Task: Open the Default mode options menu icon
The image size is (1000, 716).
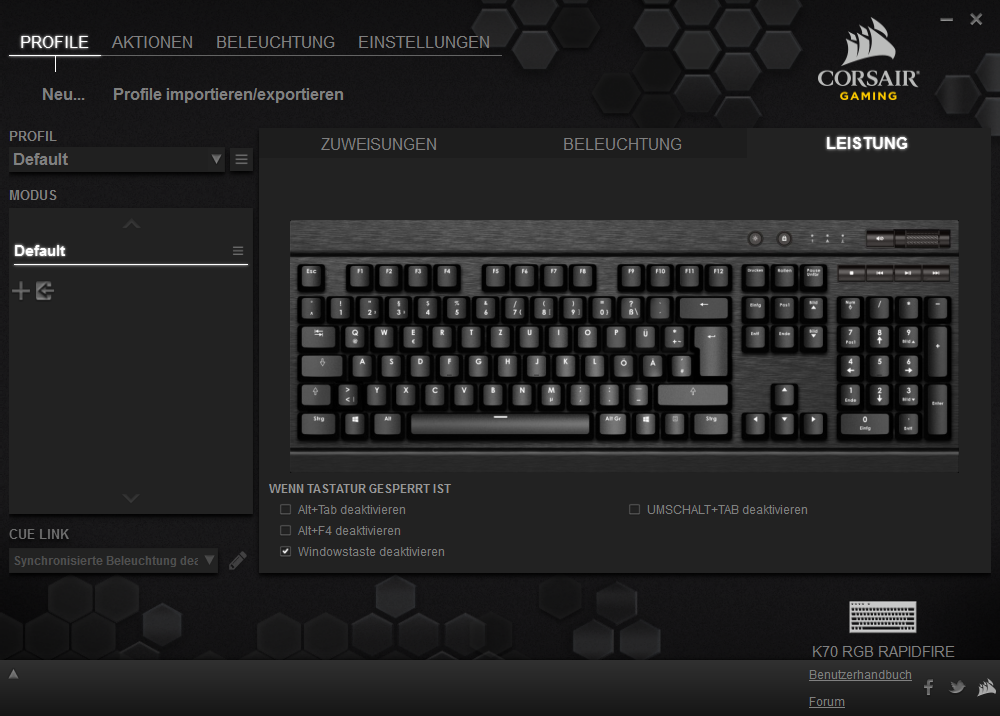Action: pos(238,251)
